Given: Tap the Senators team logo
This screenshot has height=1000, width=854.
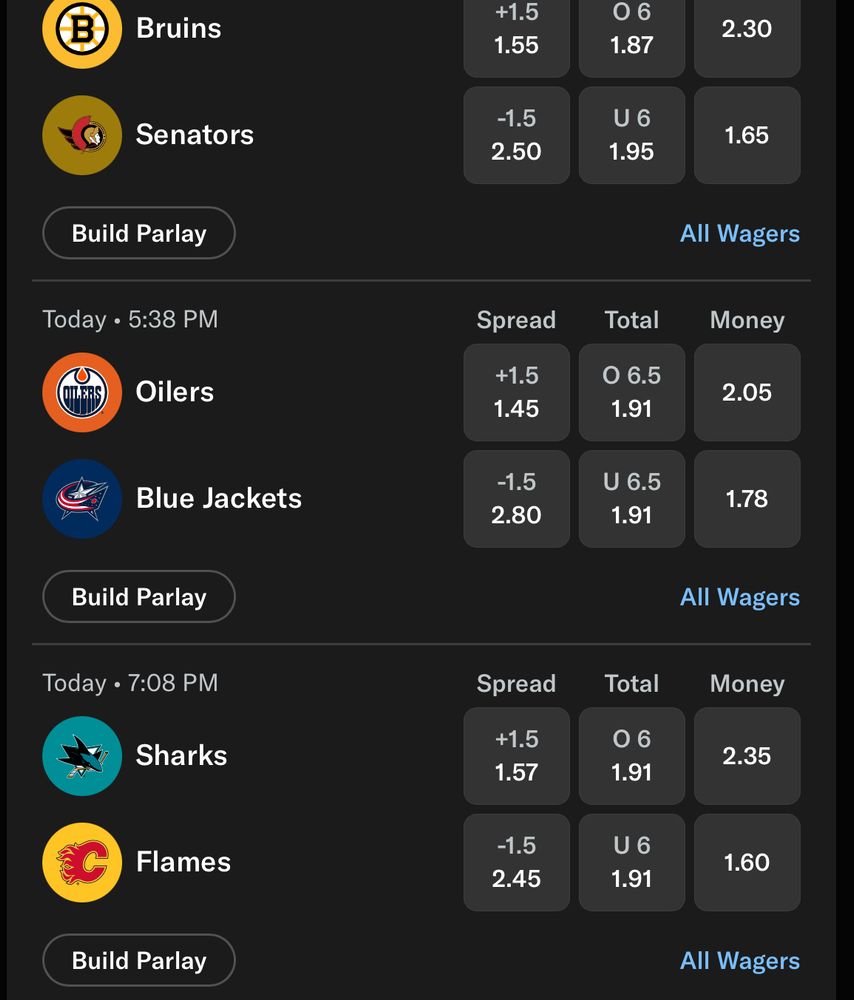Looking at the screenshot, I should point(82,135).
